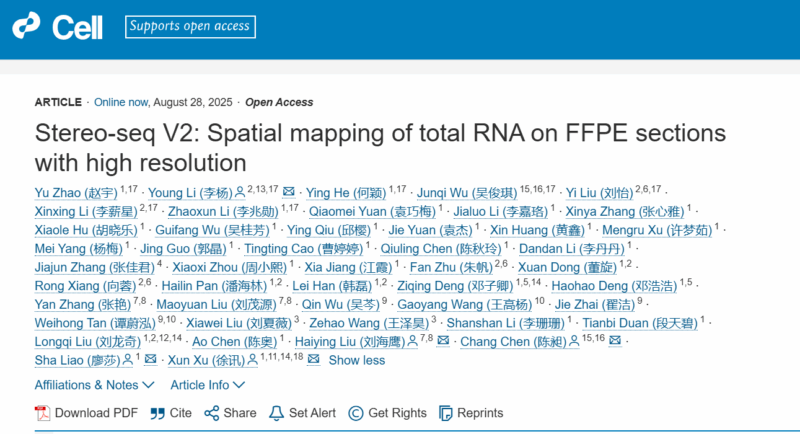Viewport: 800px width, 434px height.
Task: Open author Xiaole Hu link
Action: tap(86, 231)
